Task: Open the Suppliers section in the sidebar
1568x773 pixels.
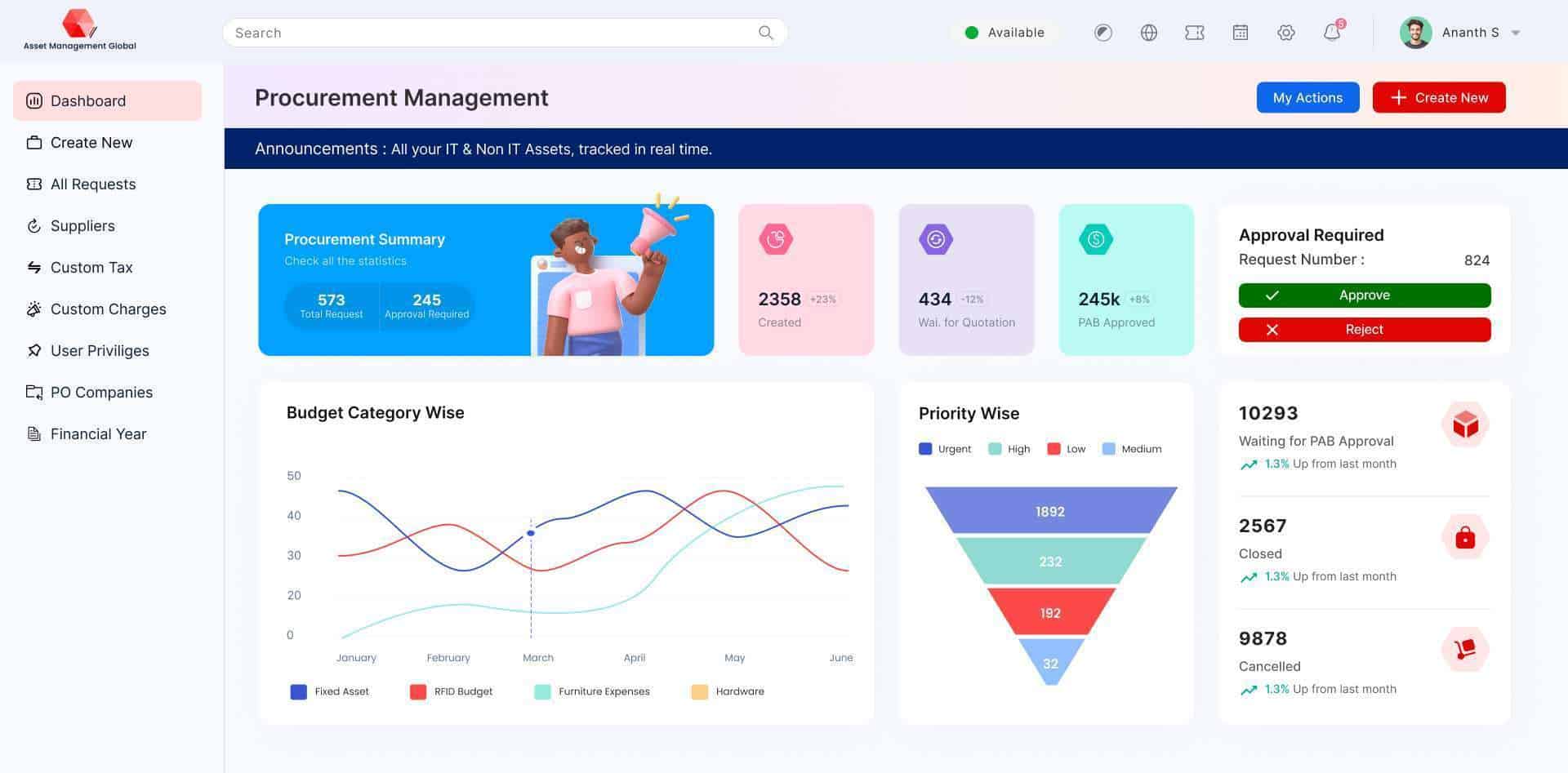Action: (82, 225)
